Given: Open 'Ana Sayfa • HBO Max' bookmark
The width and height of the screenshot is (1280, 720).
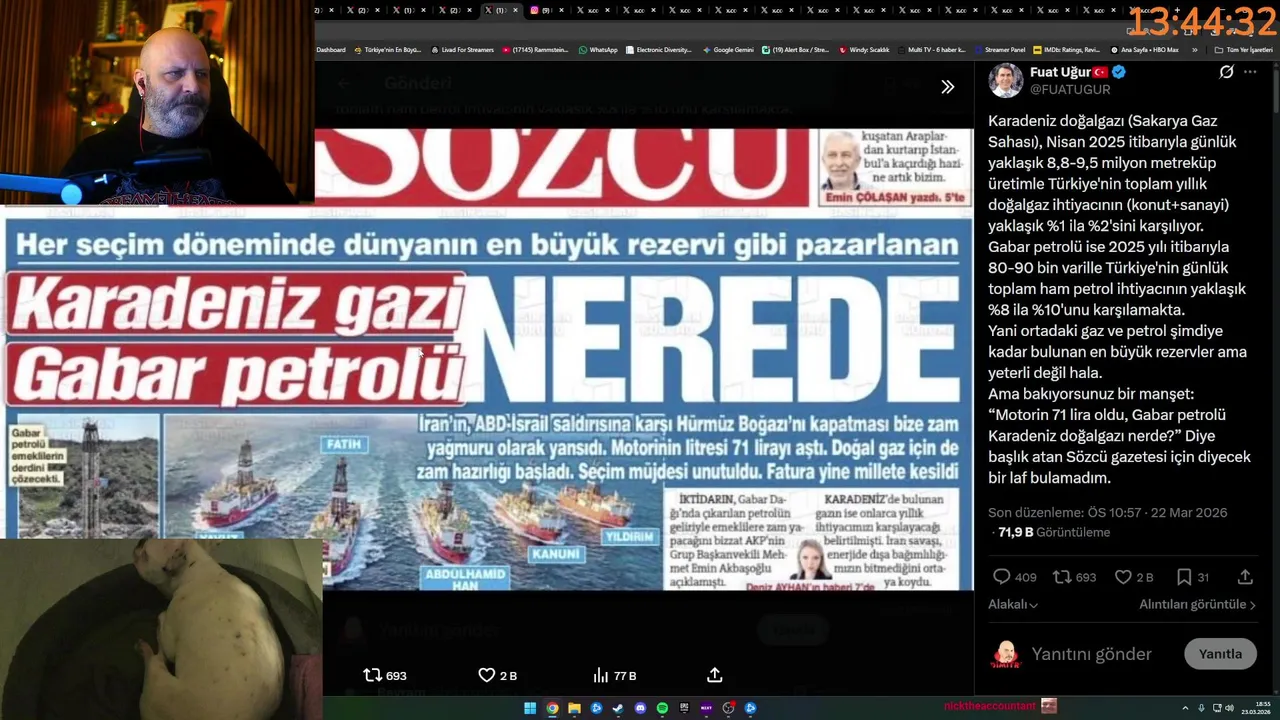Looking at the screenshot, I should tap(1144, 49).
